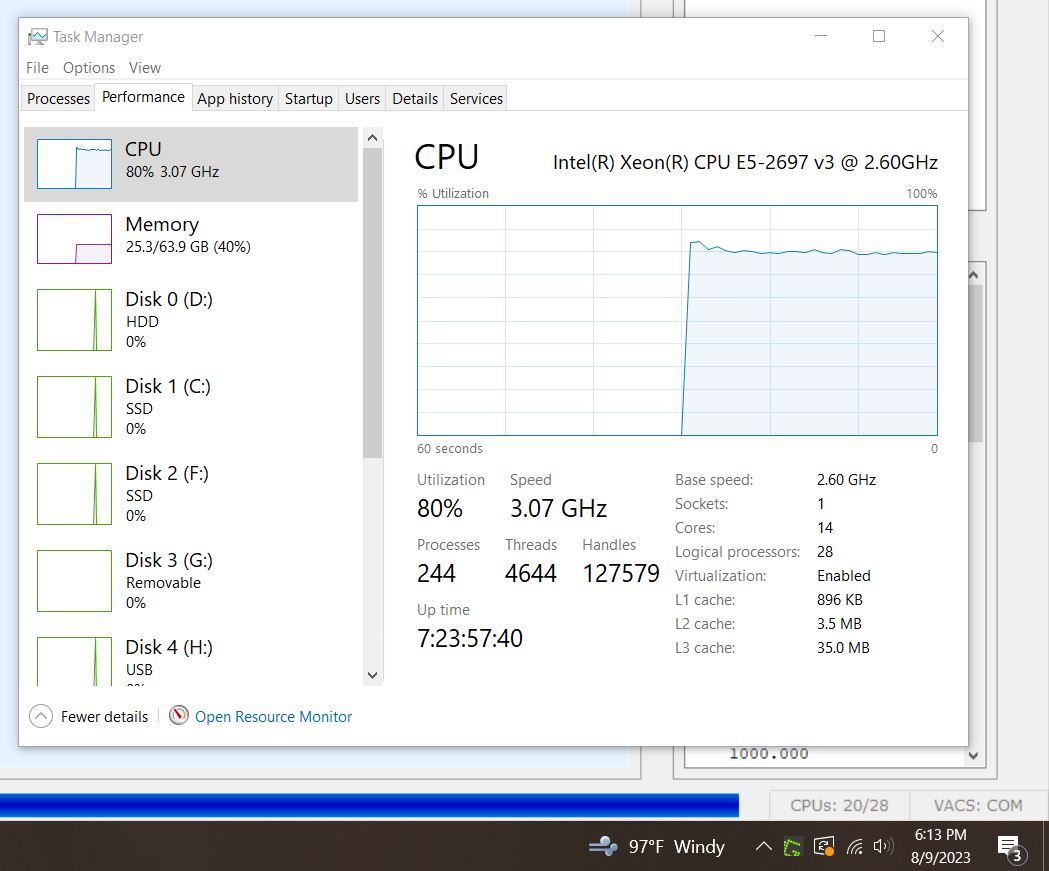This screenshot has width=1049, height=871.
Task: Select the CPU mini graph thumbnail
Action: (x=74, y=164)
